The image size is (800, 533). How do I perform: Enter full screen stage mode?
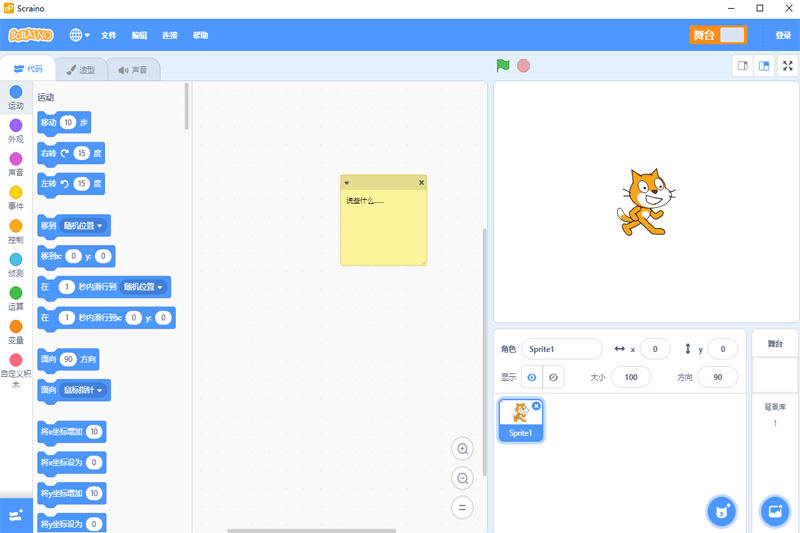pyautogui.click(x=788, y=66)
